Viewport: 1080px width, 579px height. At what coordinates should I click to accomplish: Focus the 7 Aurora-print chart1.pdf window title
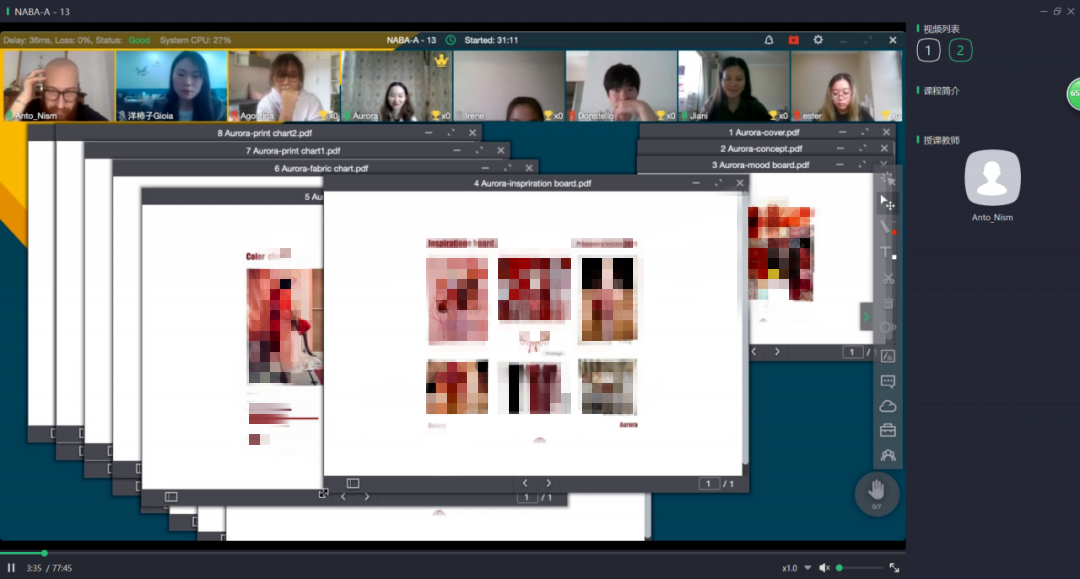pyautogui.click(x=293, y=151)
